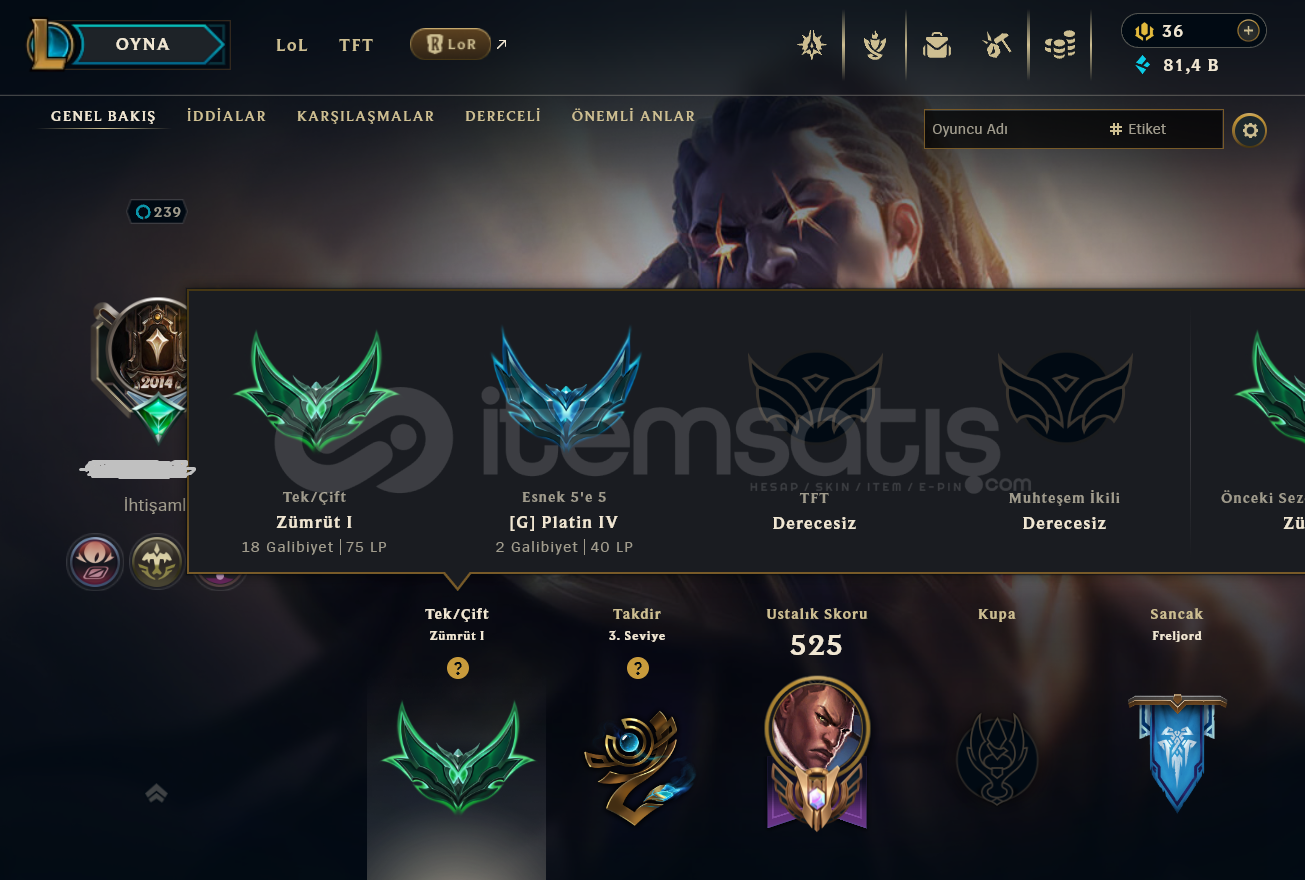The width and height of the screenshot is (1305, 880).
Task: Click the OYNA play button
Action: [142, 44]
